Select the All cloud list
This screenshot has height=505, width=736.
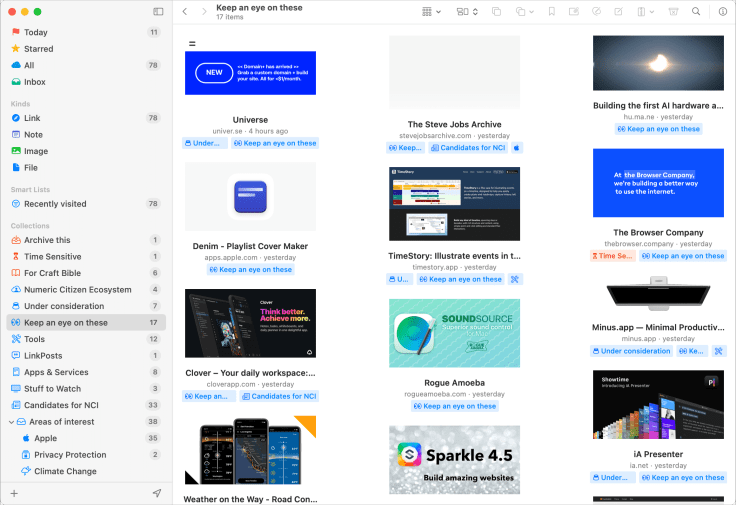[86, 65]
